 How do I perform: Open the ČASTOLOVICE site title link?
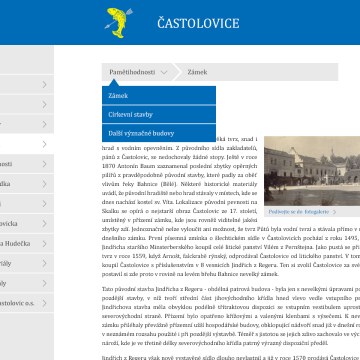(x=198, y=23)
